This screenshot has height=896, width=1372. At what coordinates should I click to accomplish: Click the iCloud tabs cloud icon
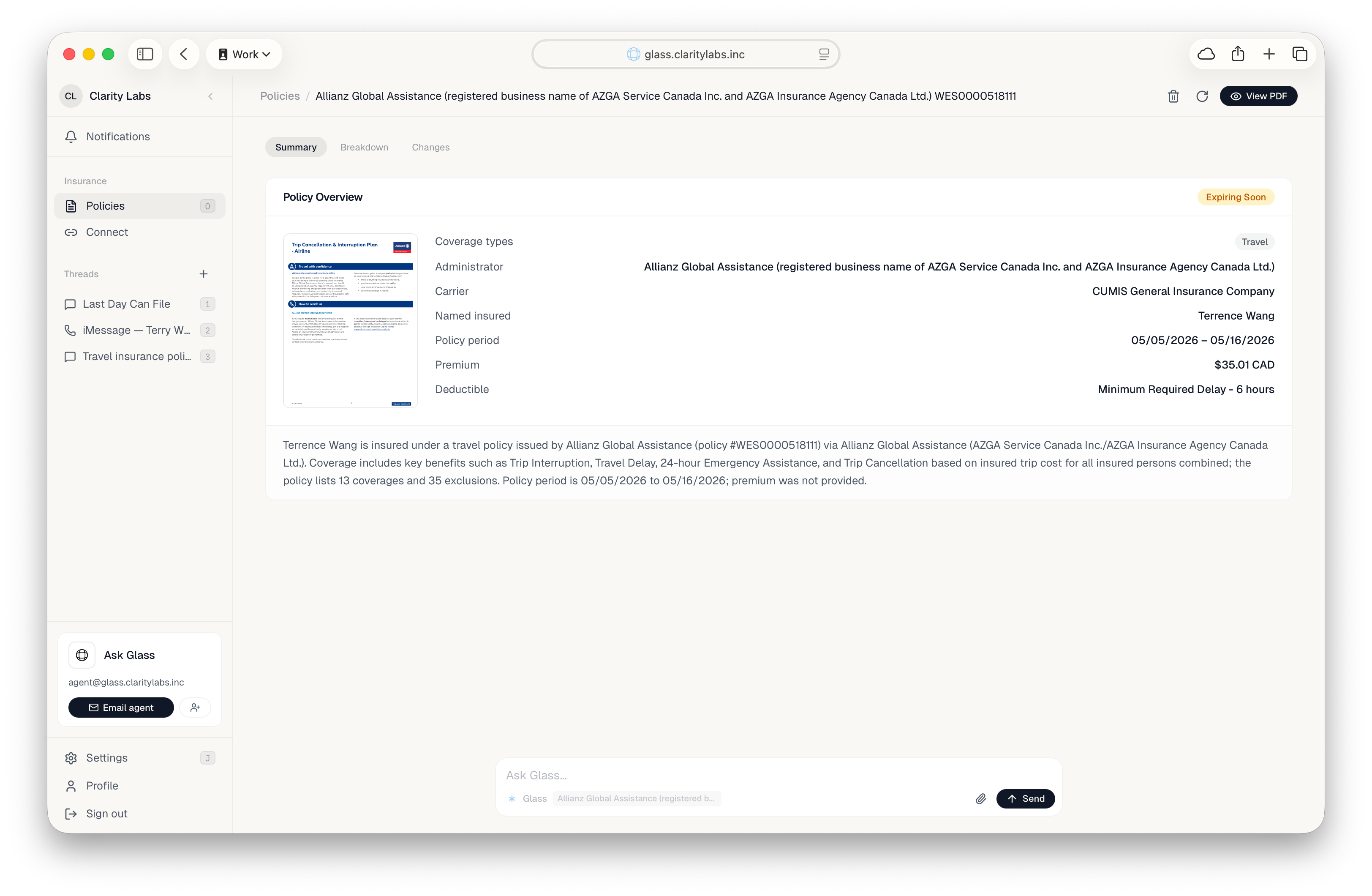click(1206, 54)
